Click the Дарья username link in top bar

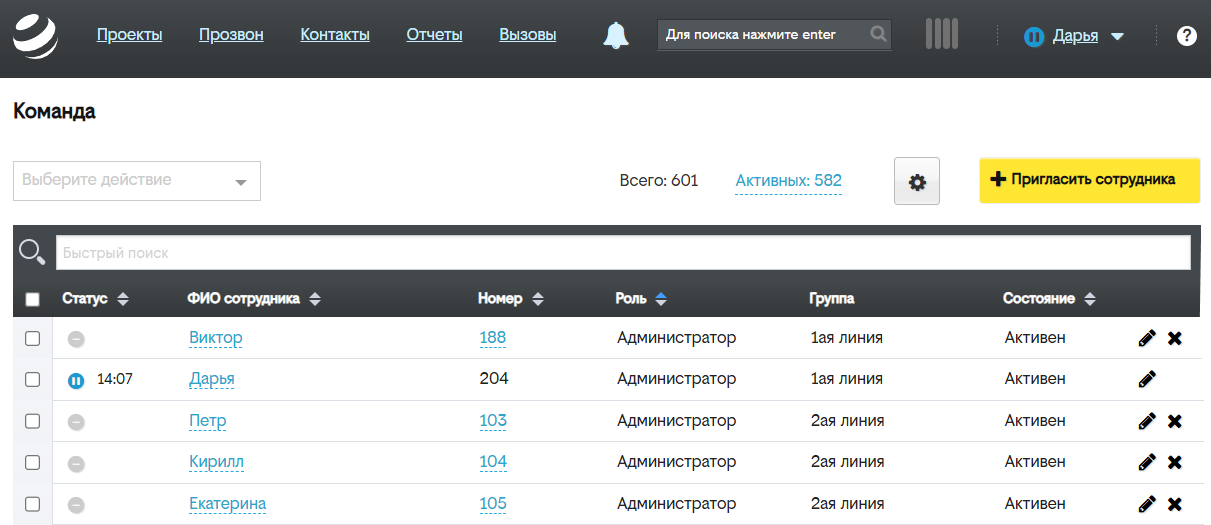(x=1075, y=36)
